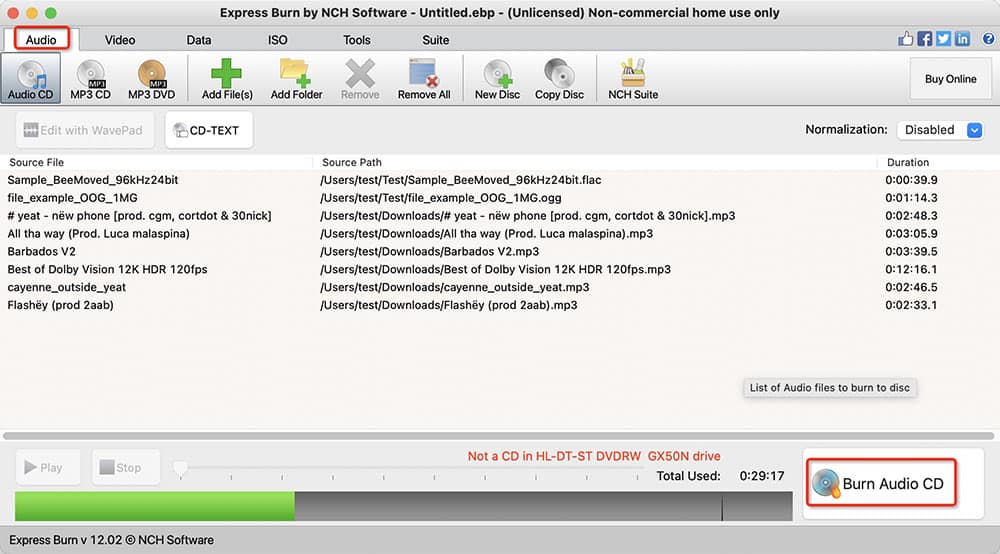Click the Add File(s) green plus icon
This screenshot has width=1000, height=554.
coord(226,73)
